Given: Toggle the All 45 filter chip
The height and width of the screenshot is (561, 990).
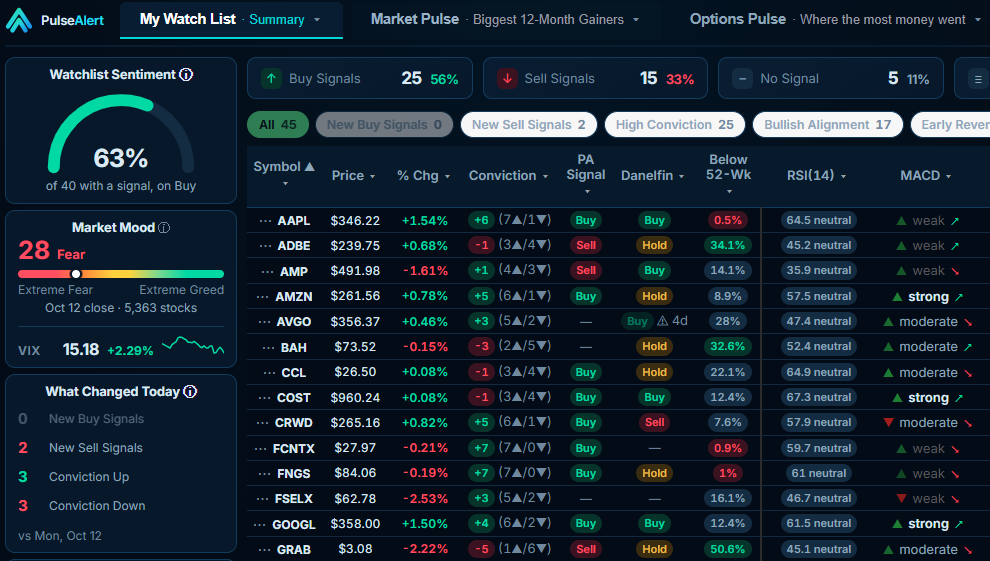Looking at the screenshot, I should click(278, 125).
